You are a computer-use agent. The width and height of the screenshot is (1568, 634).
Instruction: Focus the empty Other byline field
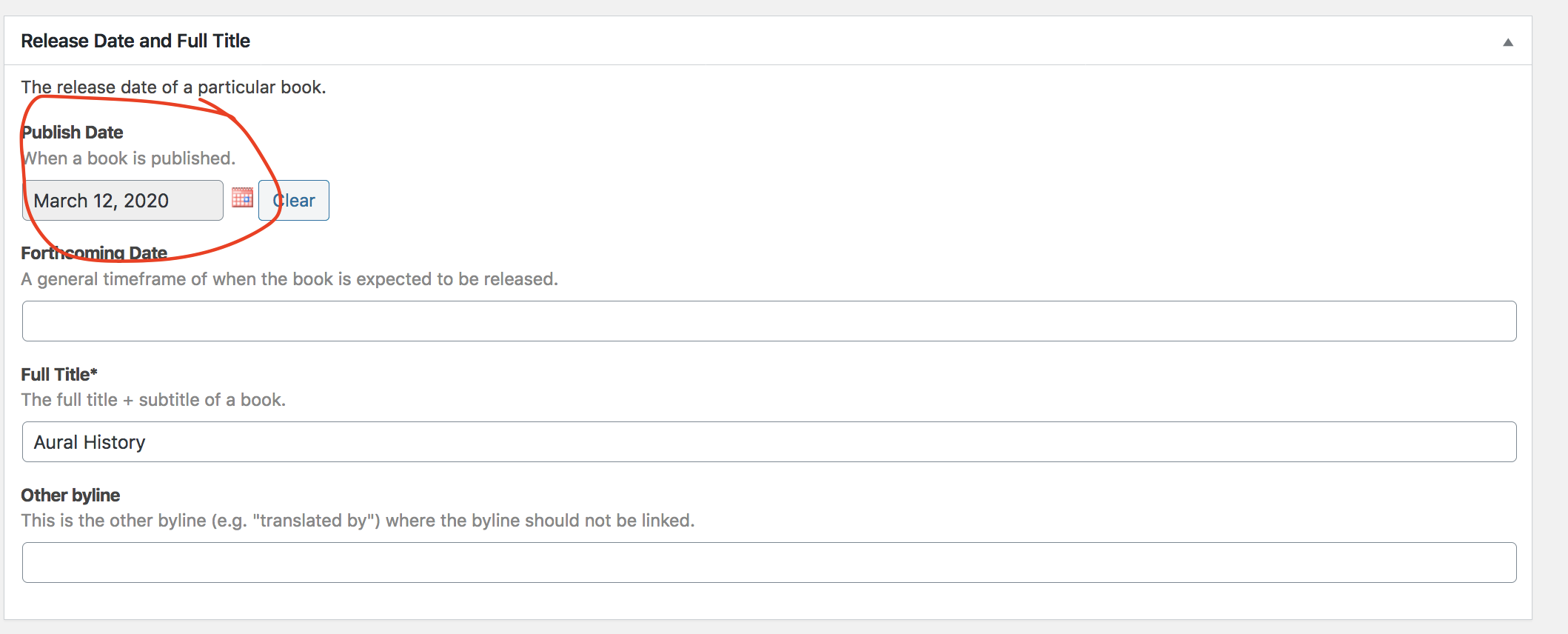(768, 563)
